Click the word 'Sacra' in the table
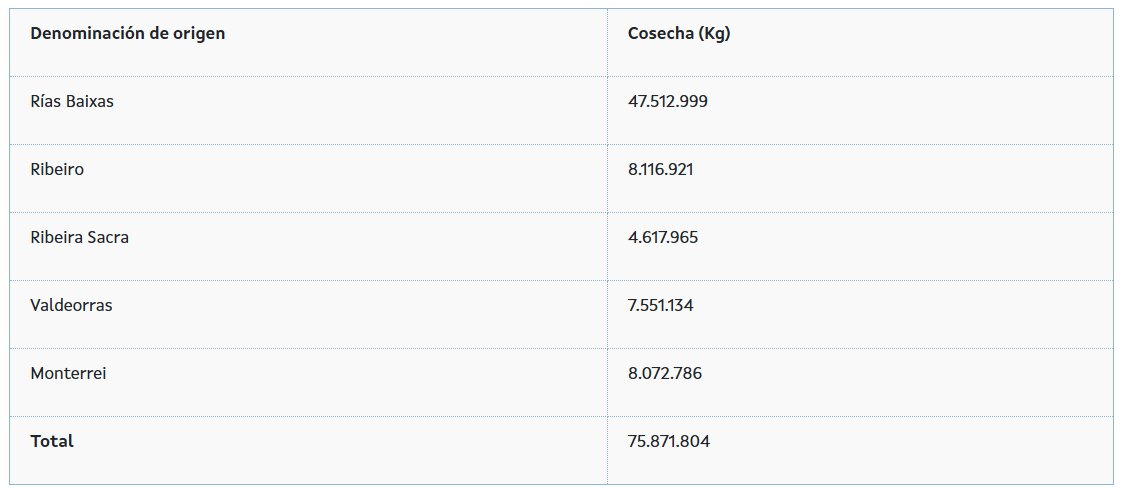The width and height of the screenshot is (1137, 491). coord(108,238)
